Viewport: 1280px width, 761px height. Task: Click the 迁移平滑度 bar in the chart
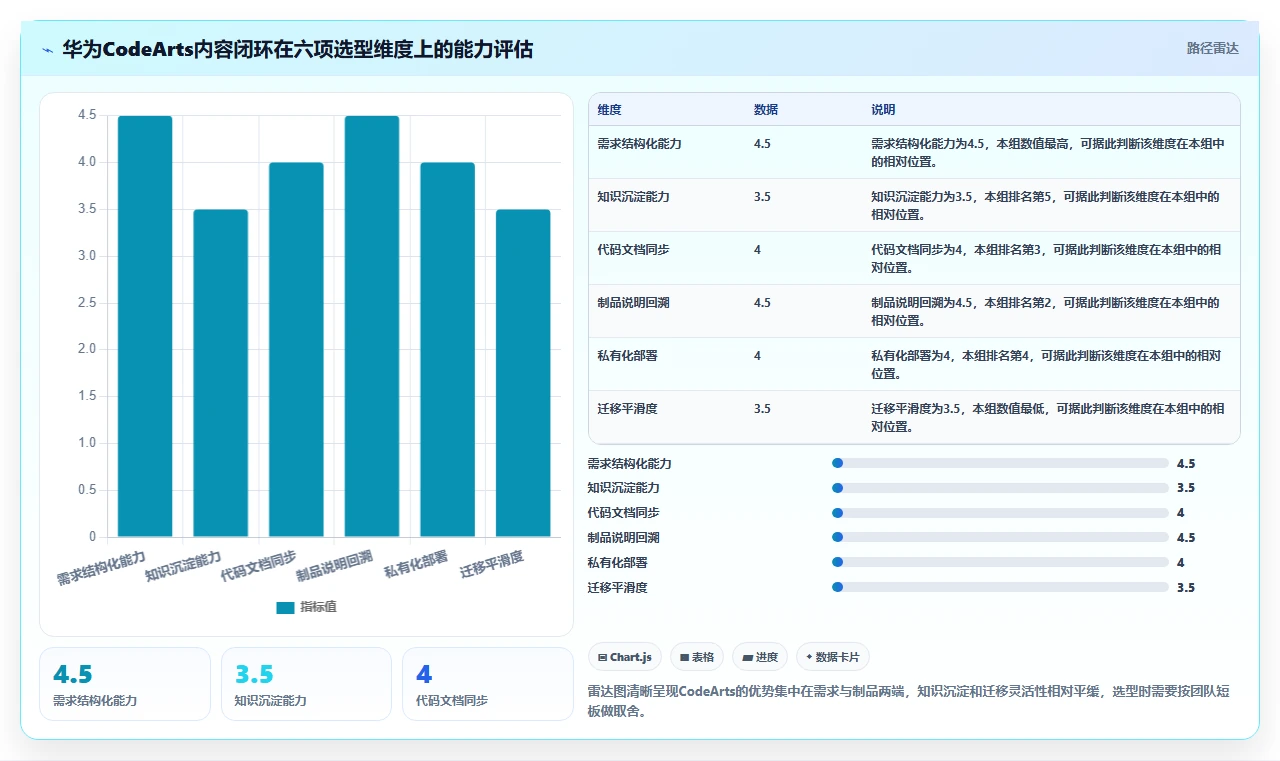[x=523, y=373]
